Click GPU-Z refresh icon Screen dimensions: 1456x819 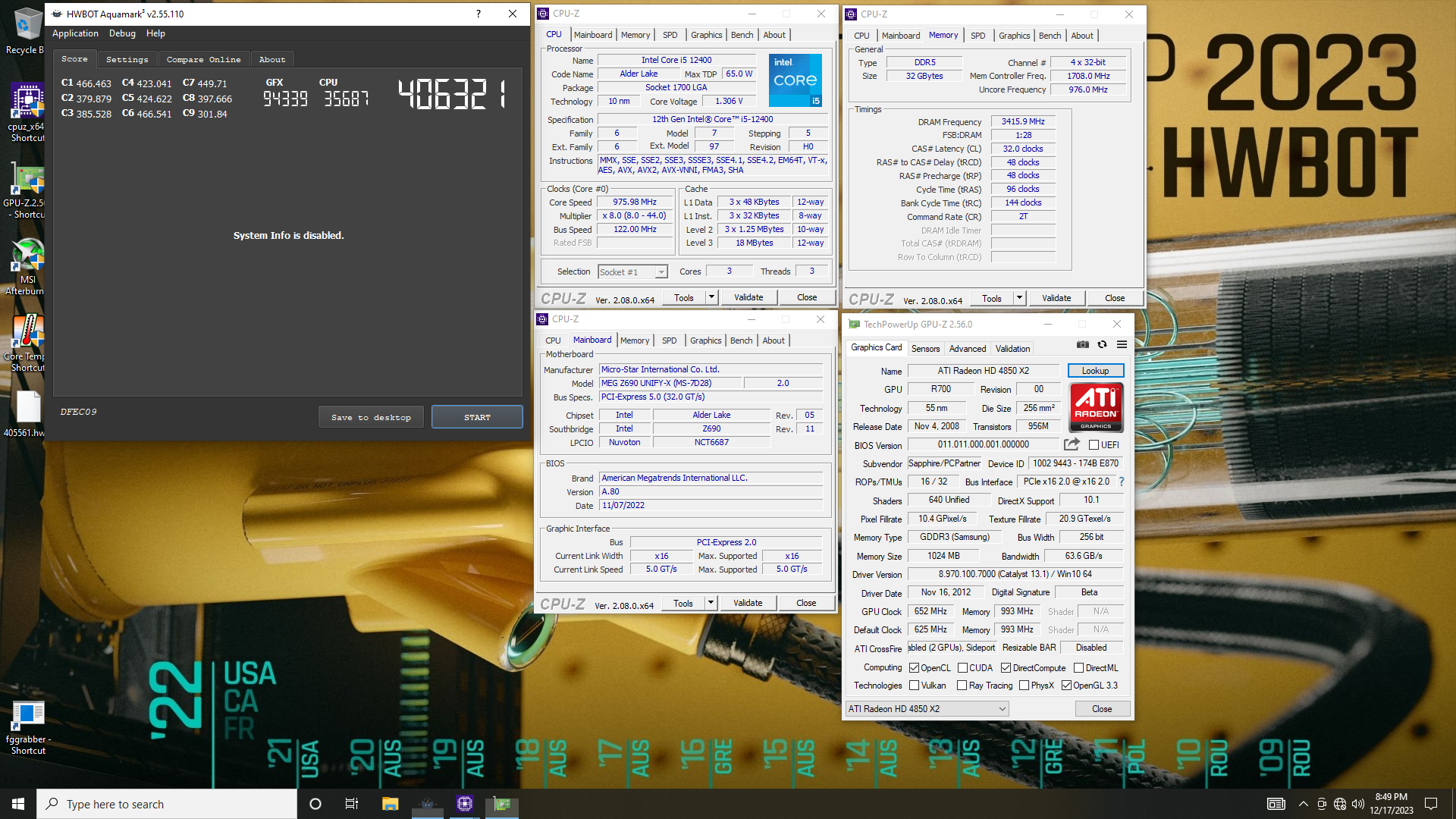click(x=1102, y=344)
